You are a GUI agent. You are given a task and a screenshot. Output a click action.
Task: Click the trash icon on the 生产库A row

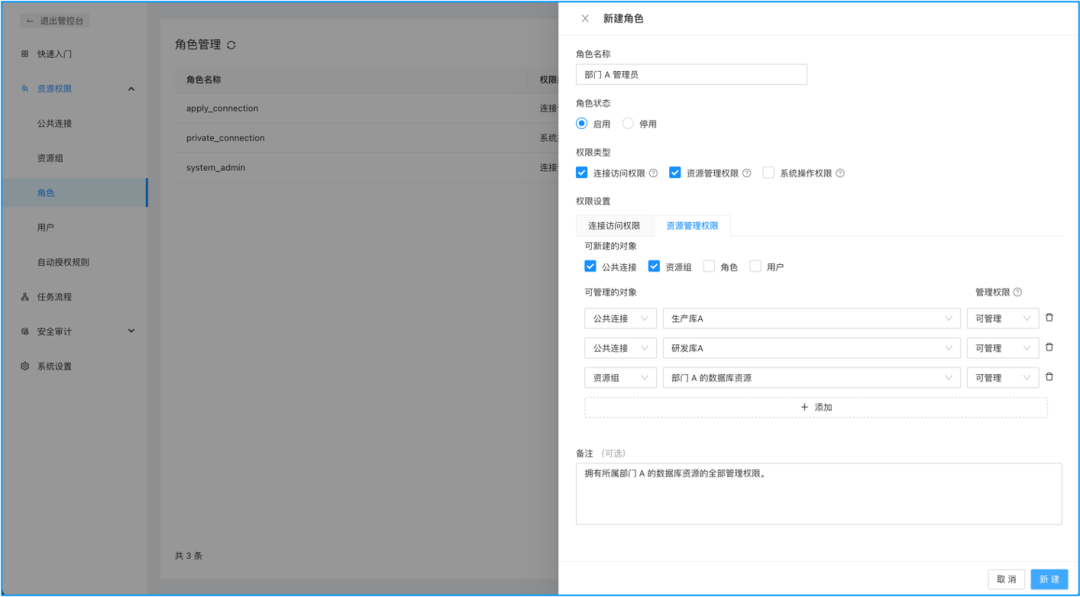(1048, 318)
